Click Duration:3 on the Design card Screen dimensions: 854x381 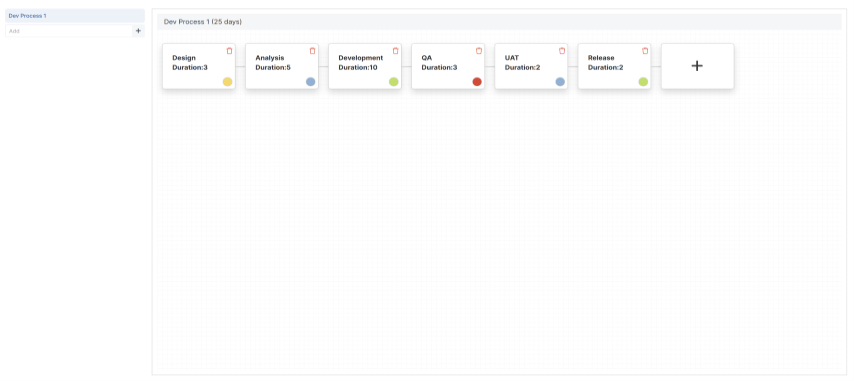[190, 67]
